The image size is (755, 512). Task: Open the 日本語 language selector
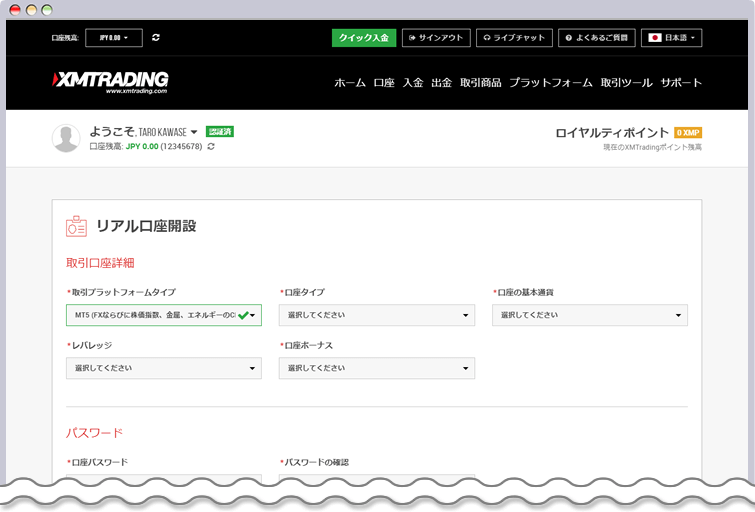[x=671, y=38]
